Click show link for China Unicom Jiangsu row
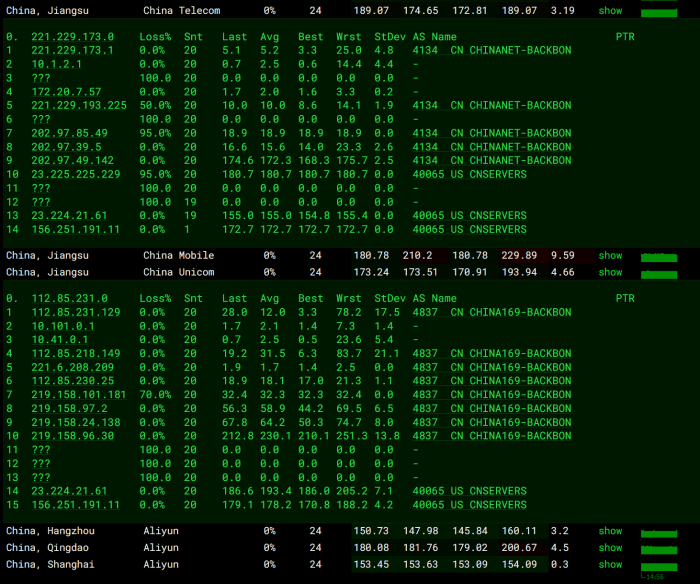This screenshot has width=700, height=584. [610, 272]
